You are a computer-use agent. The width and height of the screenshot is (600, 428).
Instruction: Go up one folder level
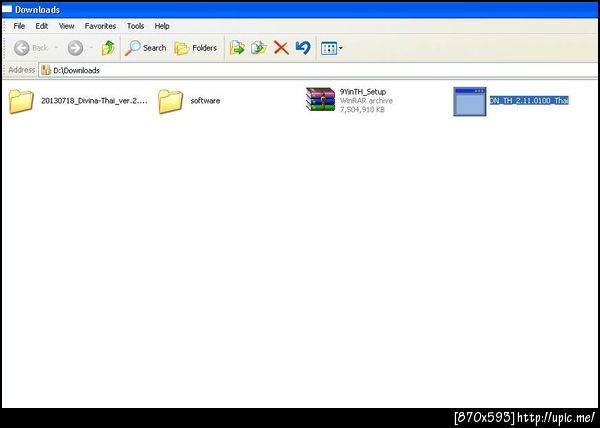point(108,48)
